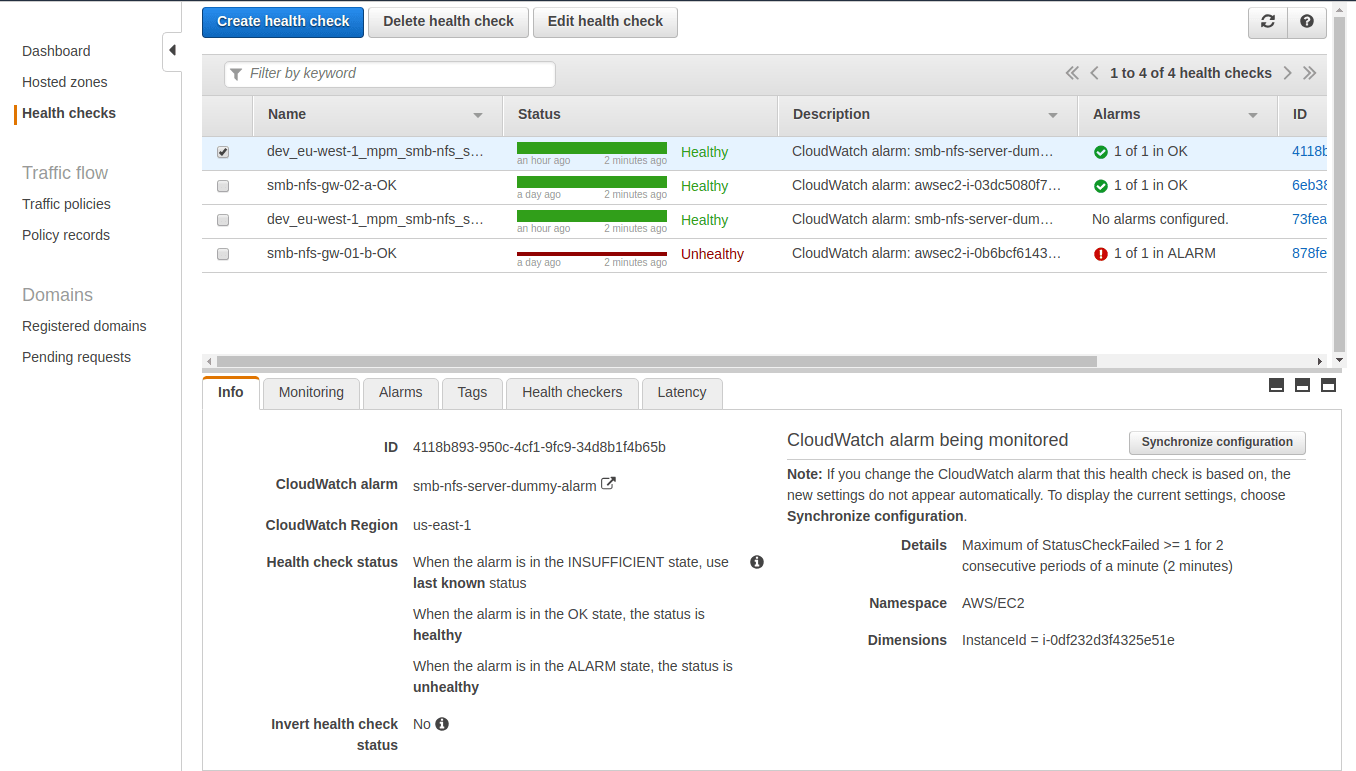Collapse the left navigation sidebar
Image resolution: width=1356 pixels, height=771 pixels.
click(x=171, y=48)
